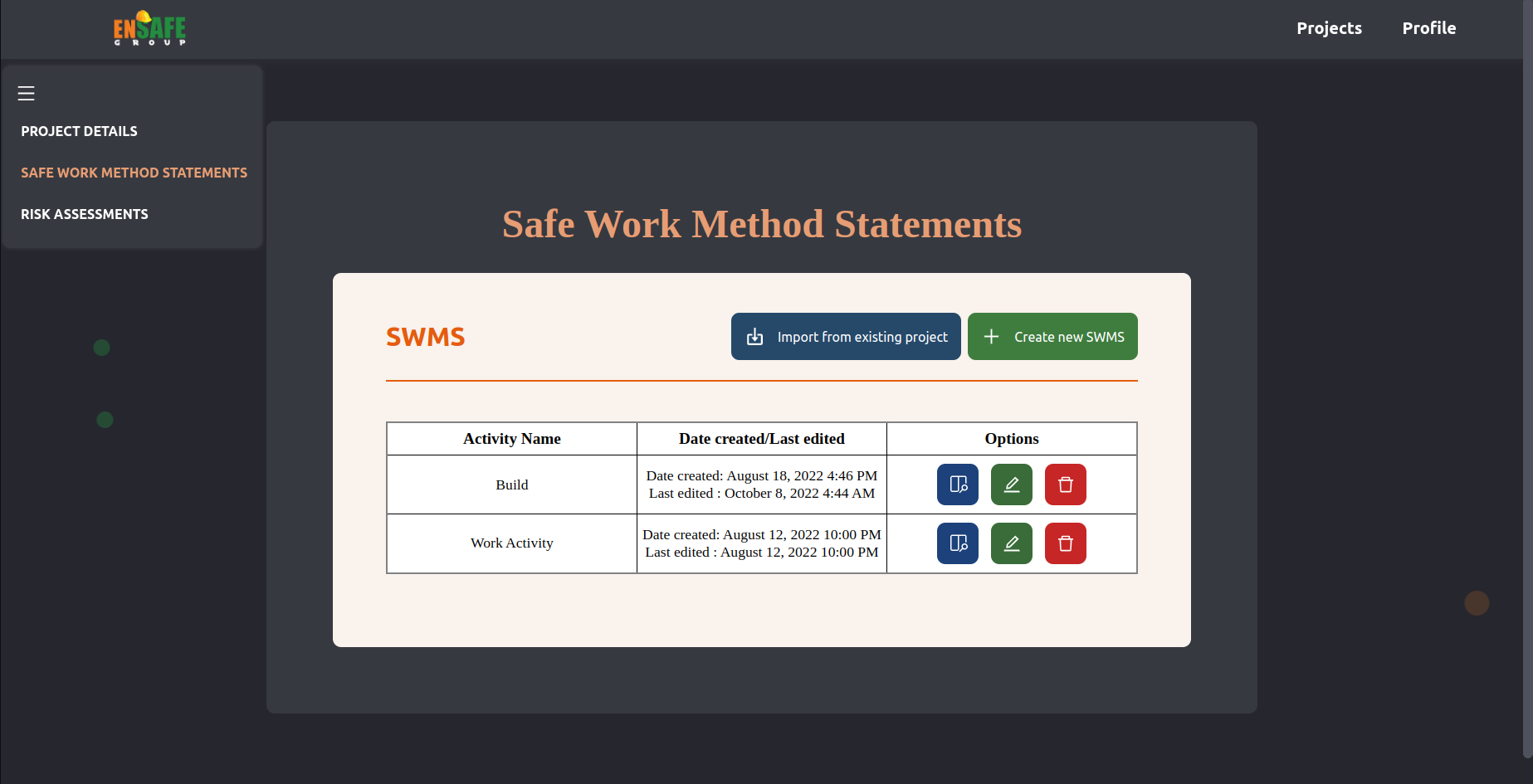Go to Risk Assessments
The height and width of the screenshot is (784, 1533).
click(x=85, y=214)
